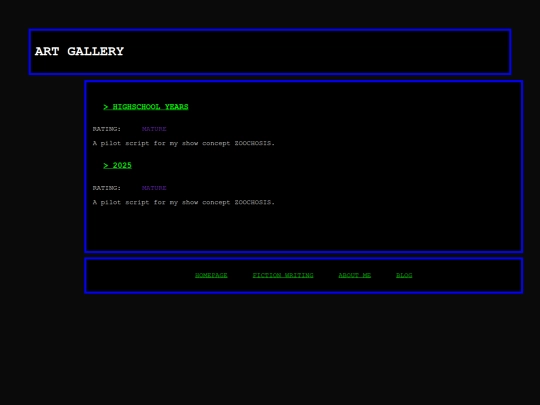
Task: Select the Mature rating under 2025
Action: [x=154, y=188]
